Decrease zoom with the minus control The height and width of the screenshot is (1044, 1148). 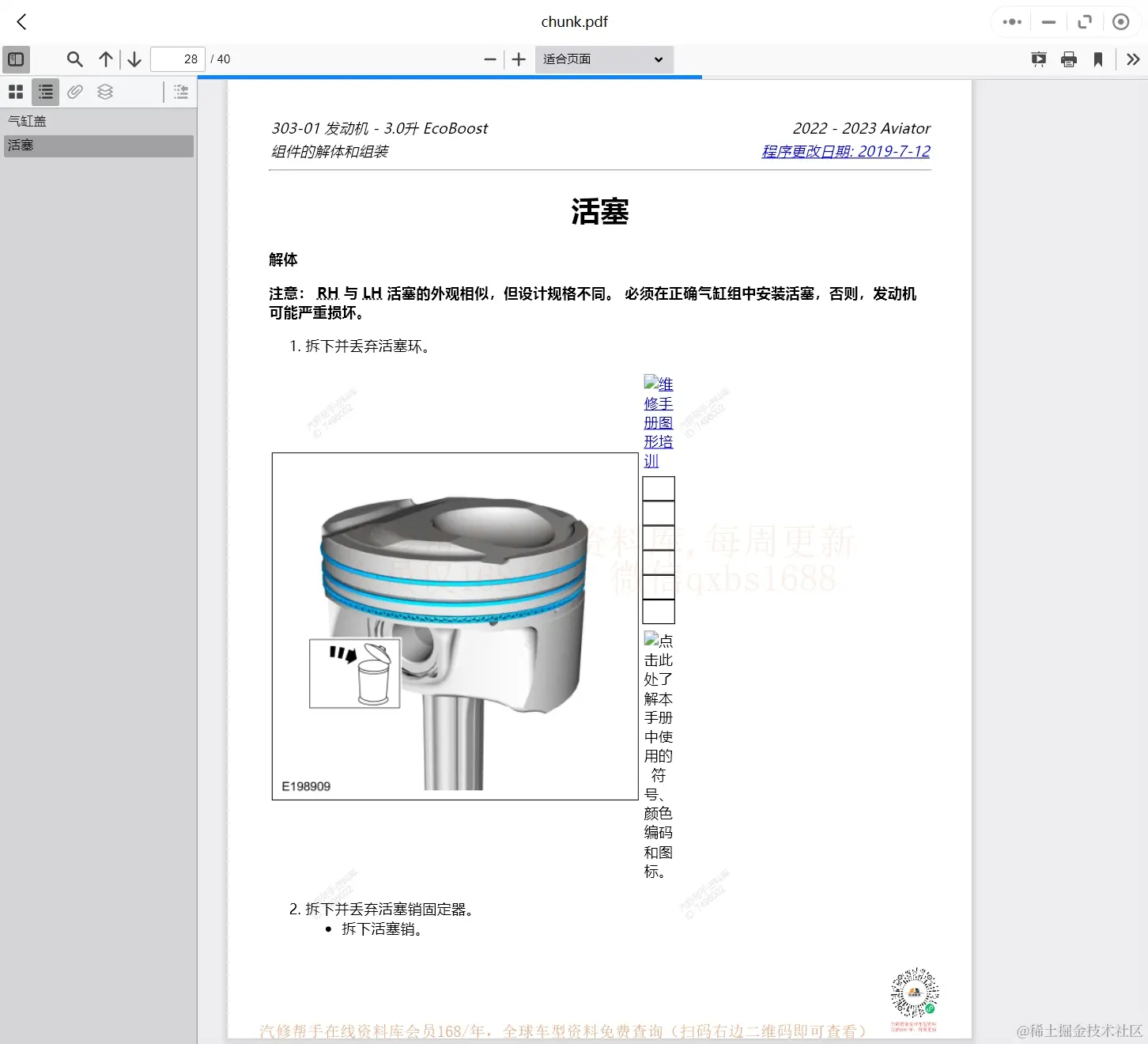(x=490, y=59)
